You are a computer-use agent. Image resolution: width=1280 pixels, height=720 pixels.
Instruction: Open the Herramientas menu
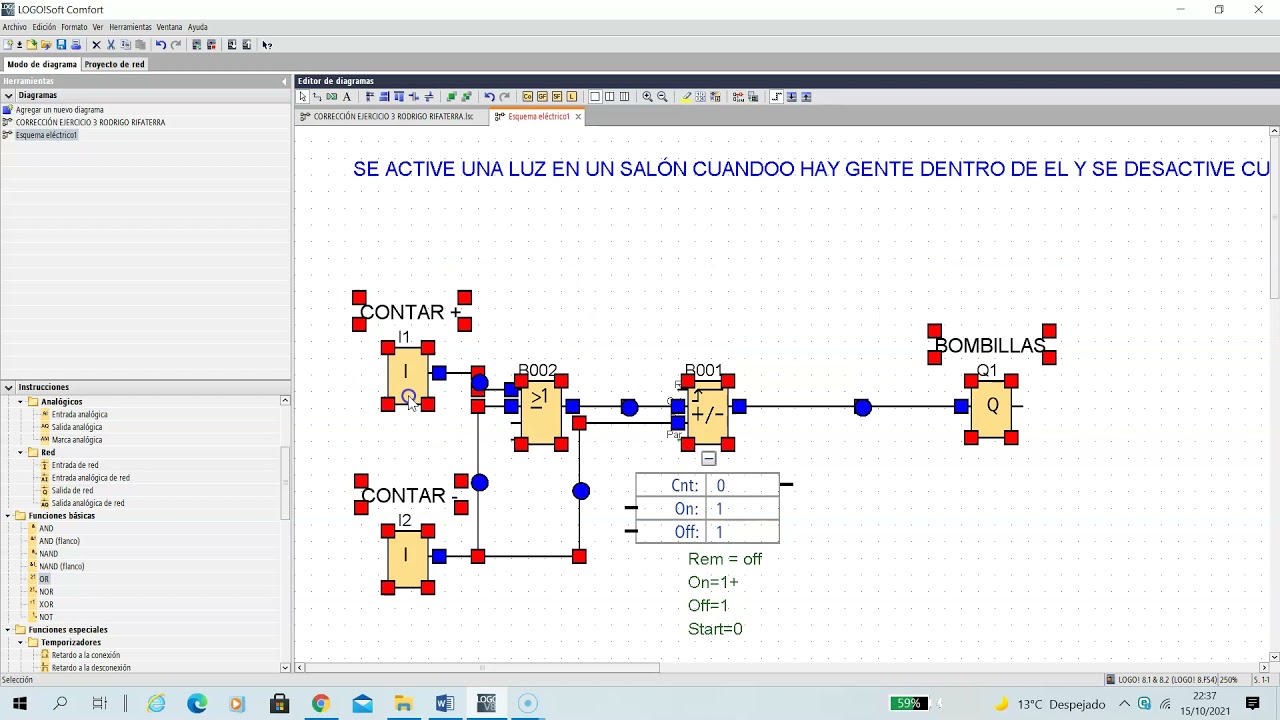point(130,27)
